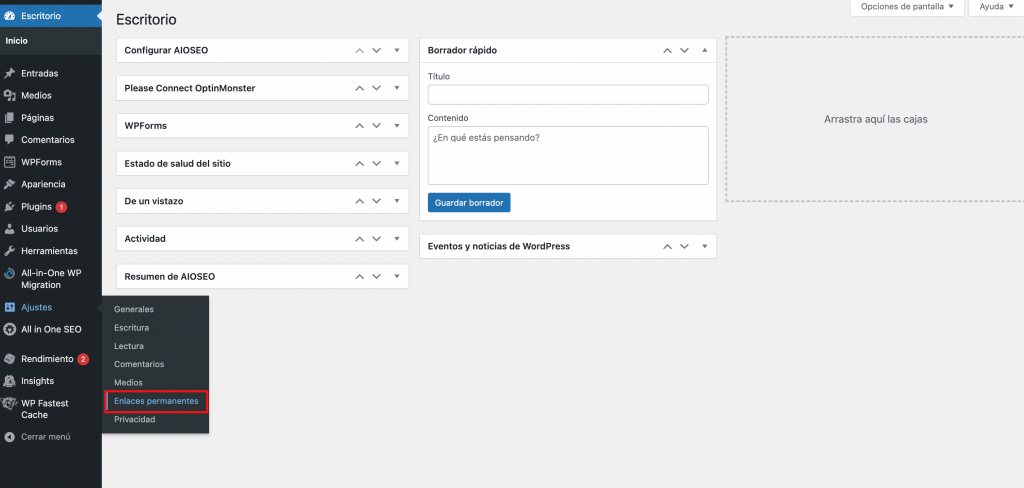Click the Resumen de AIOSEO title
This screenshot has width=1024, height=488.
(170, 277)
